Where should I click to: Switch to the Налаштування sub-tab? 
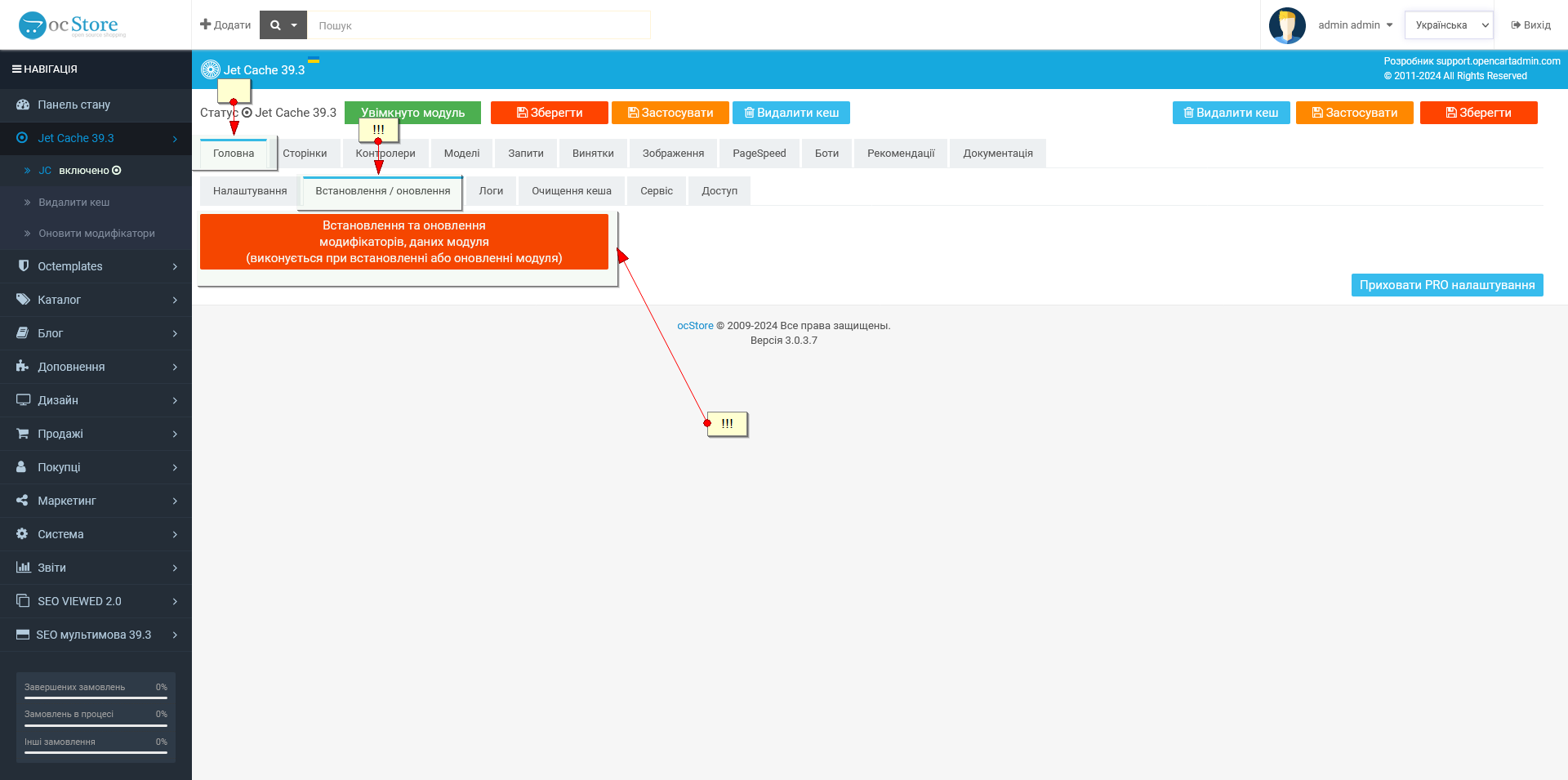pos(250,191)
